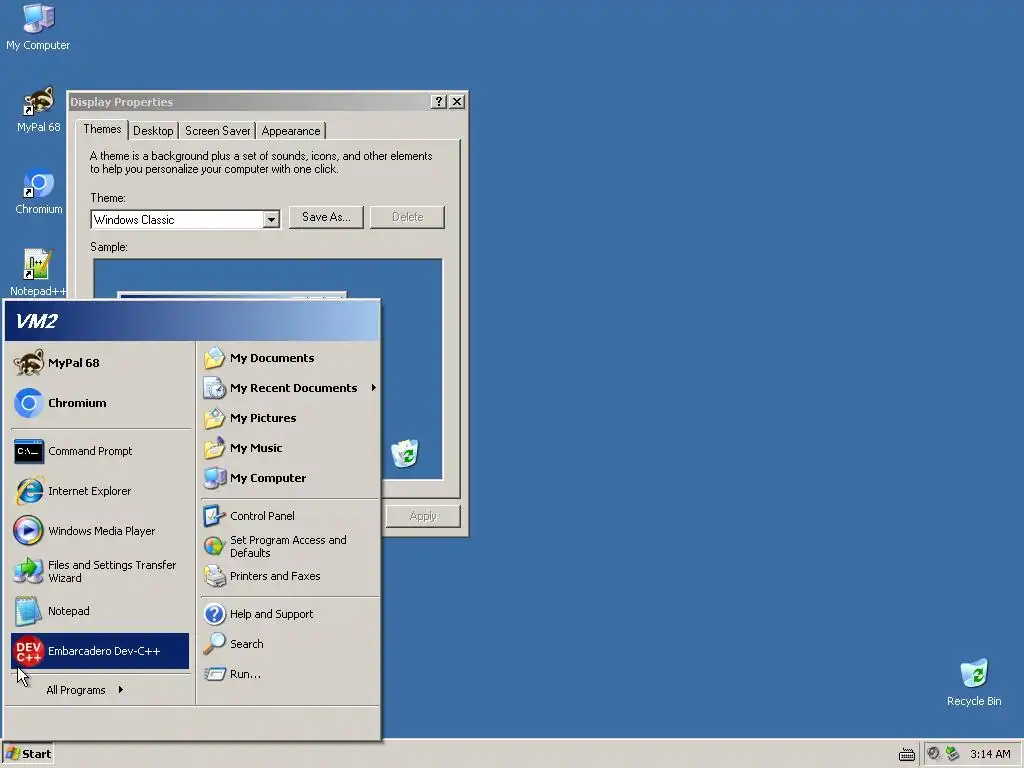This screenshot has height=768, width=1024.
Task: Click the Display Properties help button
Action: point(439,102)
